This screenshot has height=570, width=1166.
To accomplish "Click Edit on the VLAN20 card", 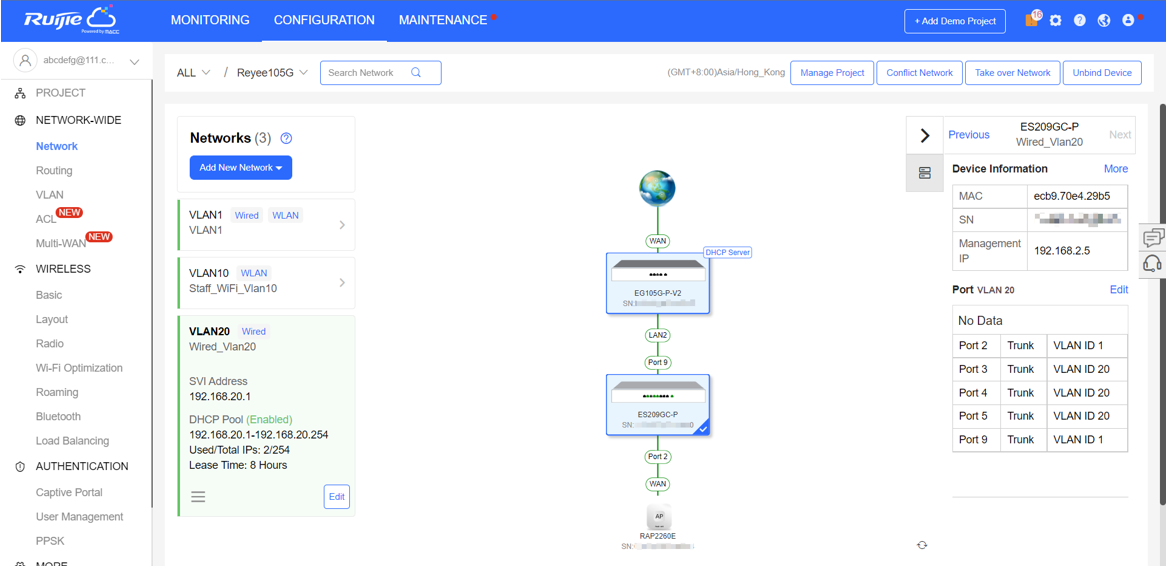I will (x=337, y=496).
